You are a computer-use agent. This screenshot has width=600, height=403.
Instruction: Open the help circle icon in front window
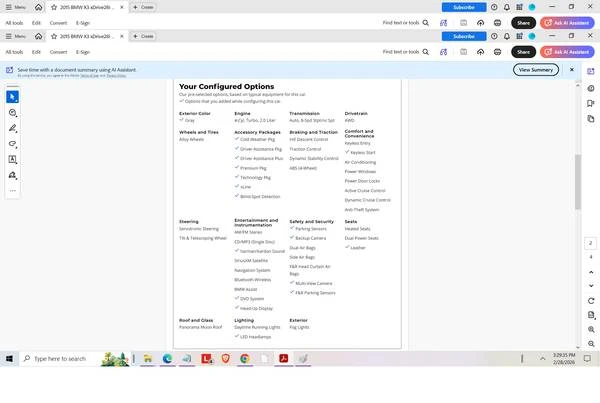pos(494,36)
